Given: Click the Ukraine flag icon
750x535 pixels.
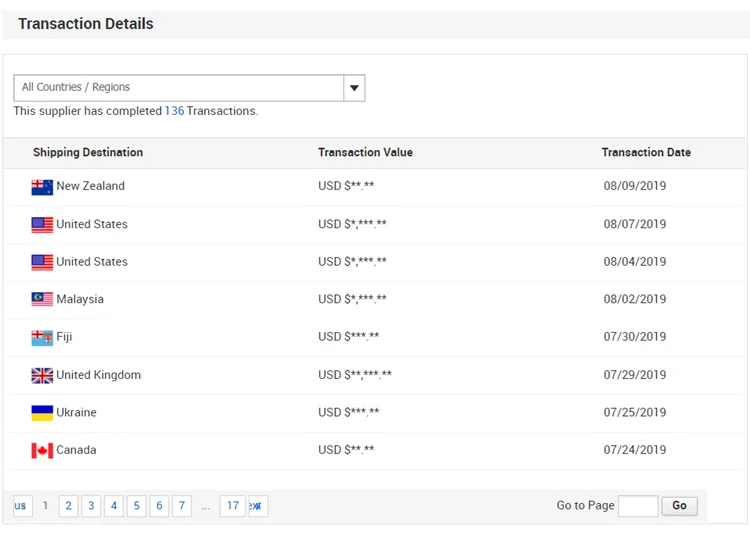Looking at the screenshot, I should 42,413.
